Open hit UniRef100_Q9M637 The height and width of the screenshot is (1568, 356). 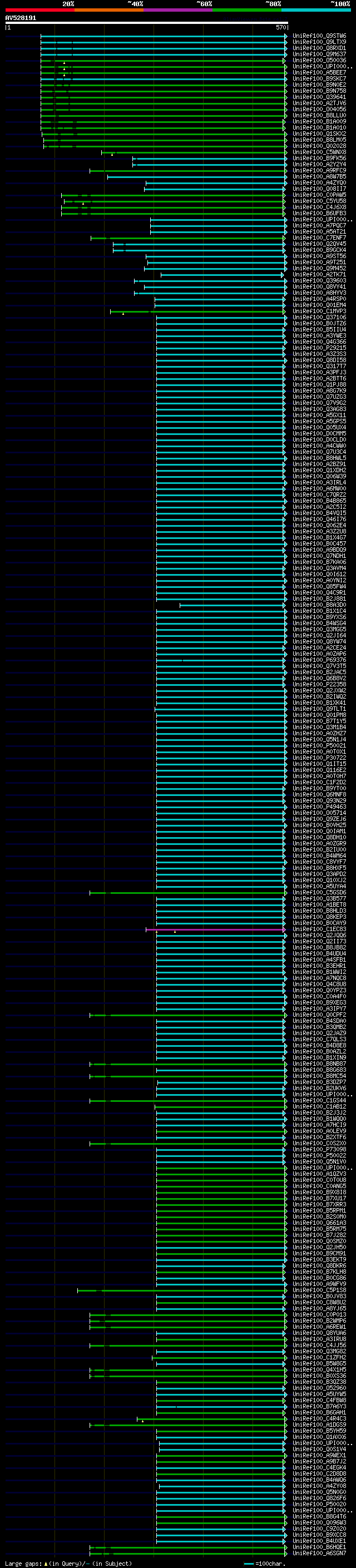pyautogui.click(x=319, y=54)
